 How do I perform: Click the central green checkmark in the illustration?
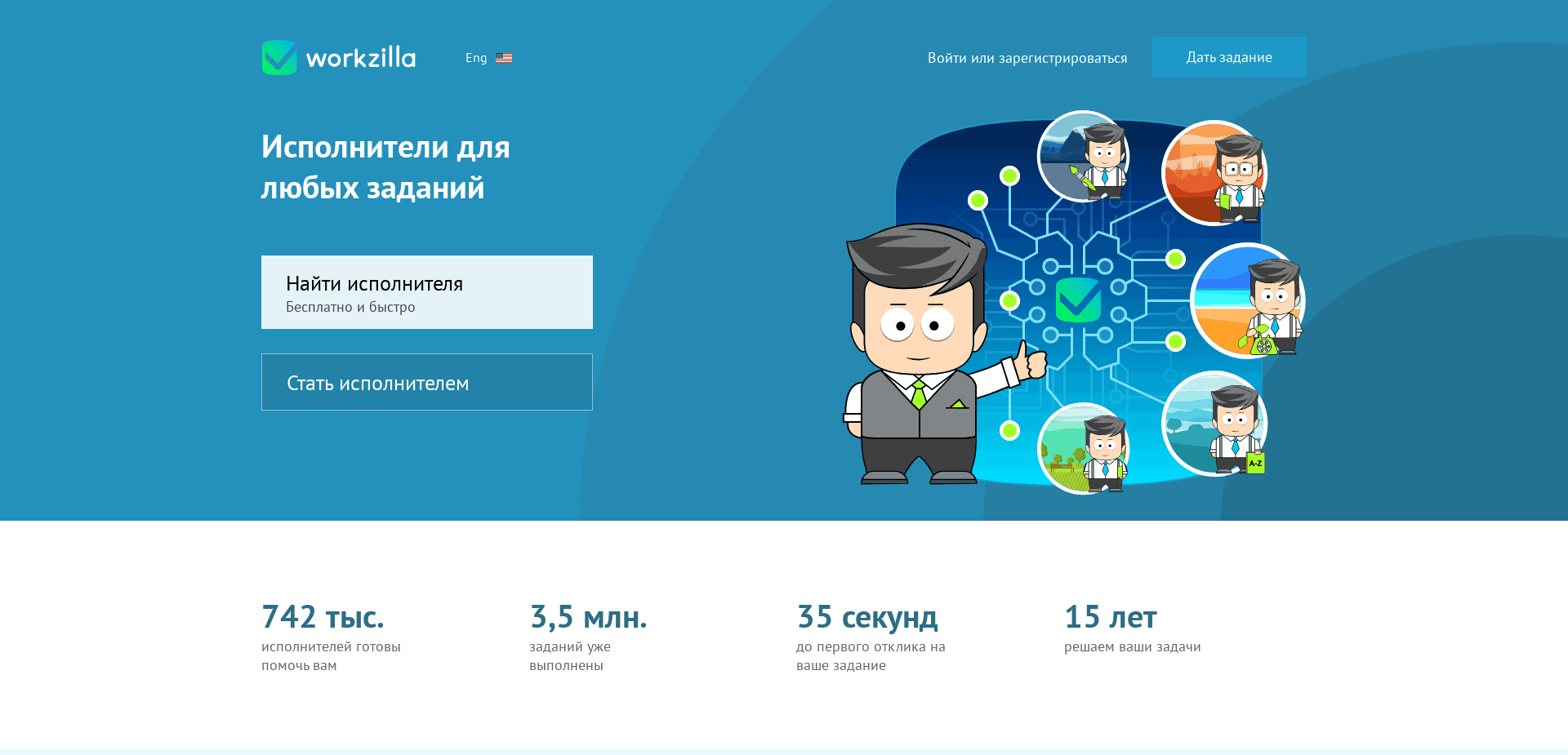click(x=1078, y=300)
